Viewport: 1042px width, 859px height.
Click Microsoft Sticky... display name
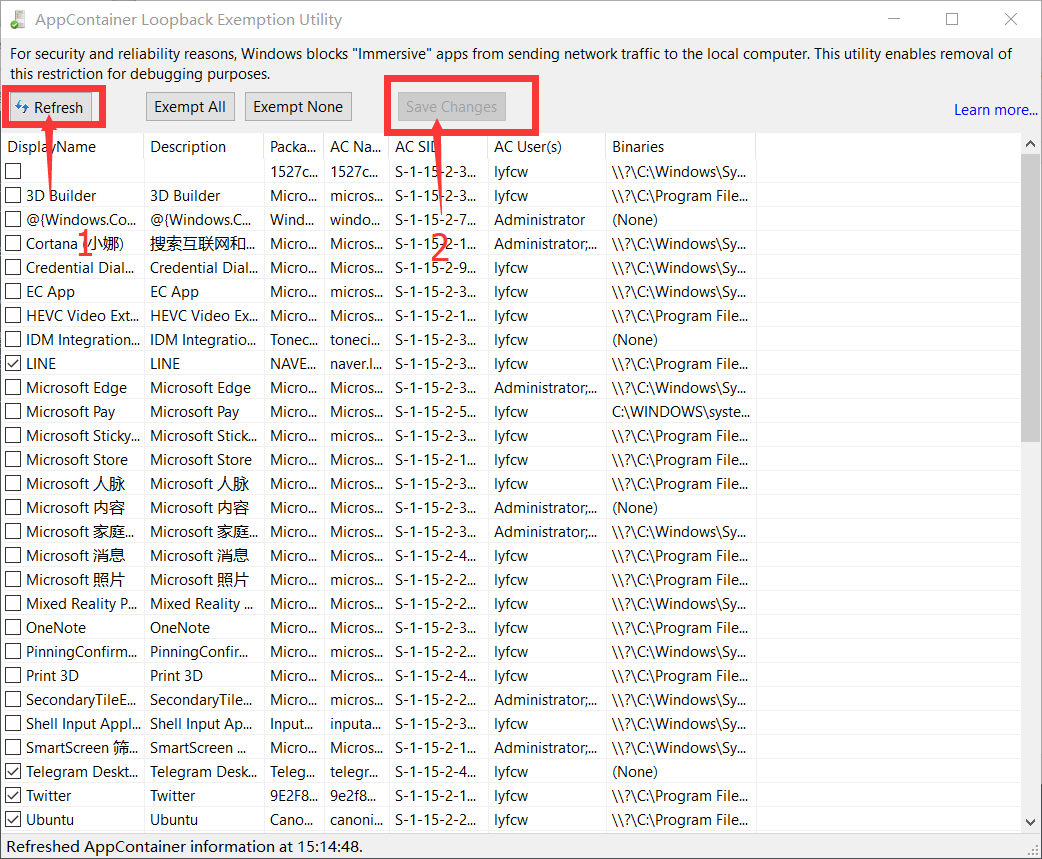(x=83, y=436)
